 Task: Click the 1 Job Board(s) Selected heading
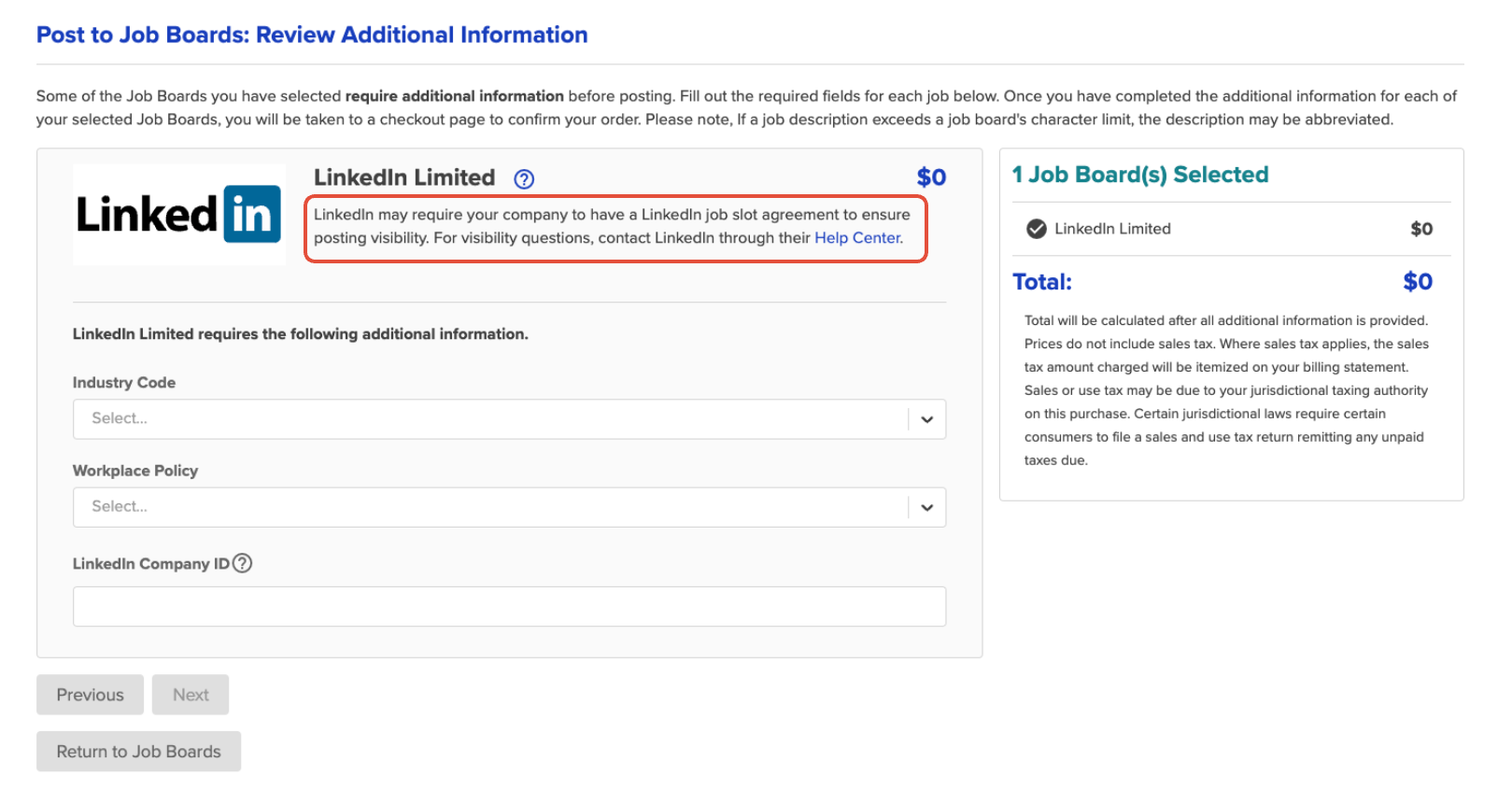(x=1140, y=175)
